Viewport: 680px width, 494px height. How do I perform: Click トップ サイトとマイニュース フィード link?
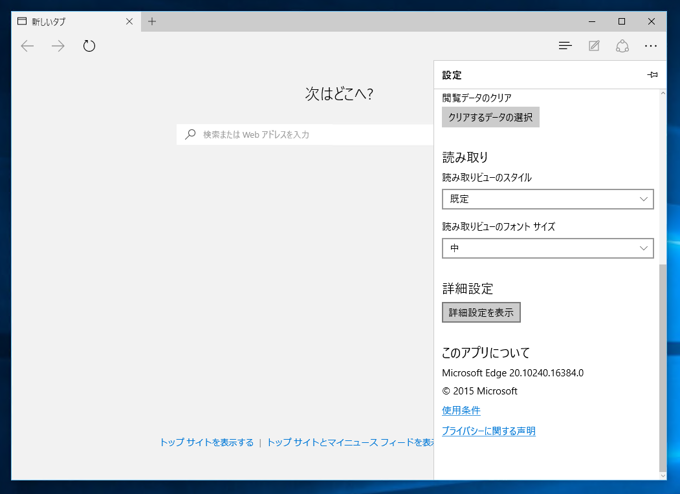[350, 442]
